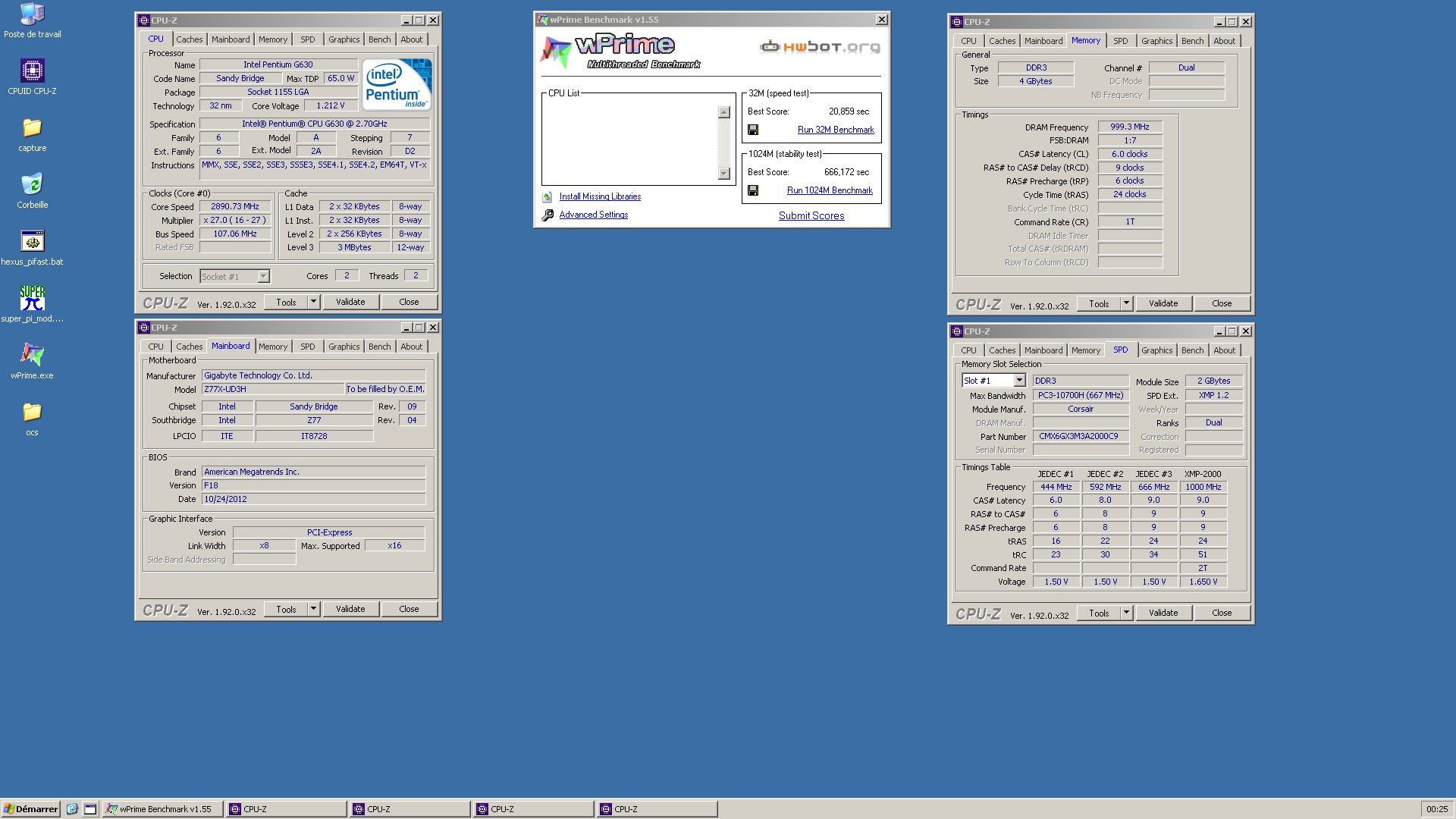
Task: Close the SPD CPU-Z window
Action: 1245,331
